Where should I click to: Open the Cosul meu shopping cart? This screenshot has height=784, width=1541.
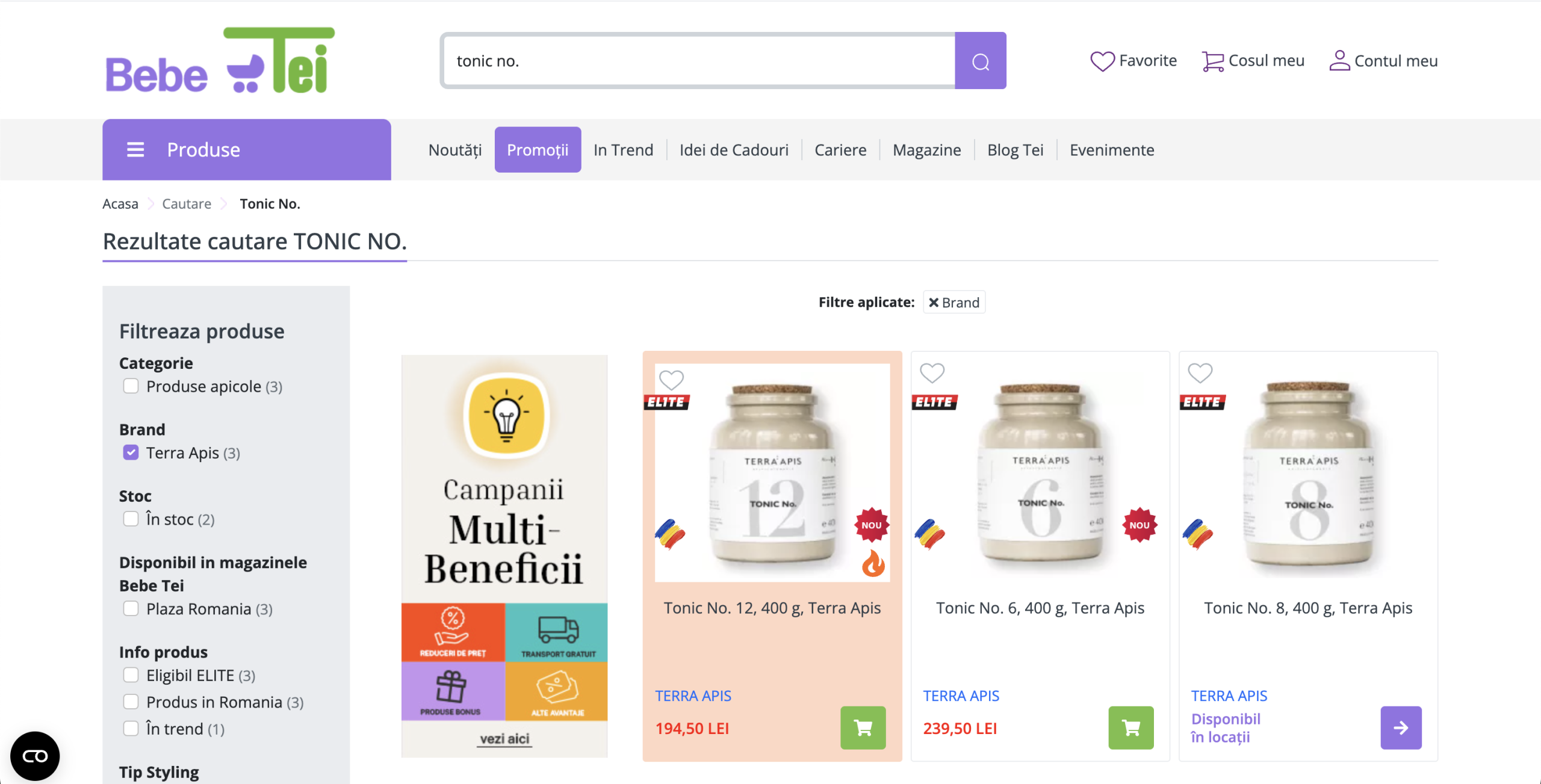click(x=1212, y=61)
